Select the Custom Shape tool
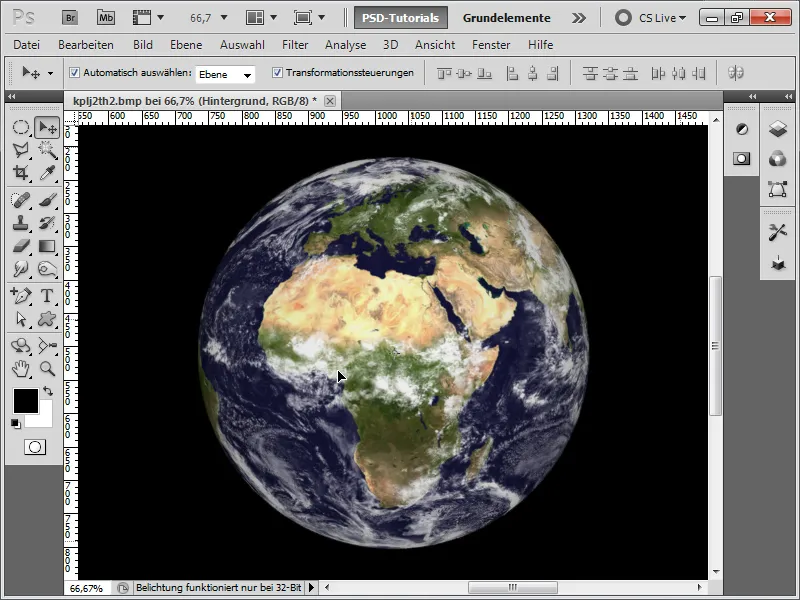The image size is (800, 600). 47,319
